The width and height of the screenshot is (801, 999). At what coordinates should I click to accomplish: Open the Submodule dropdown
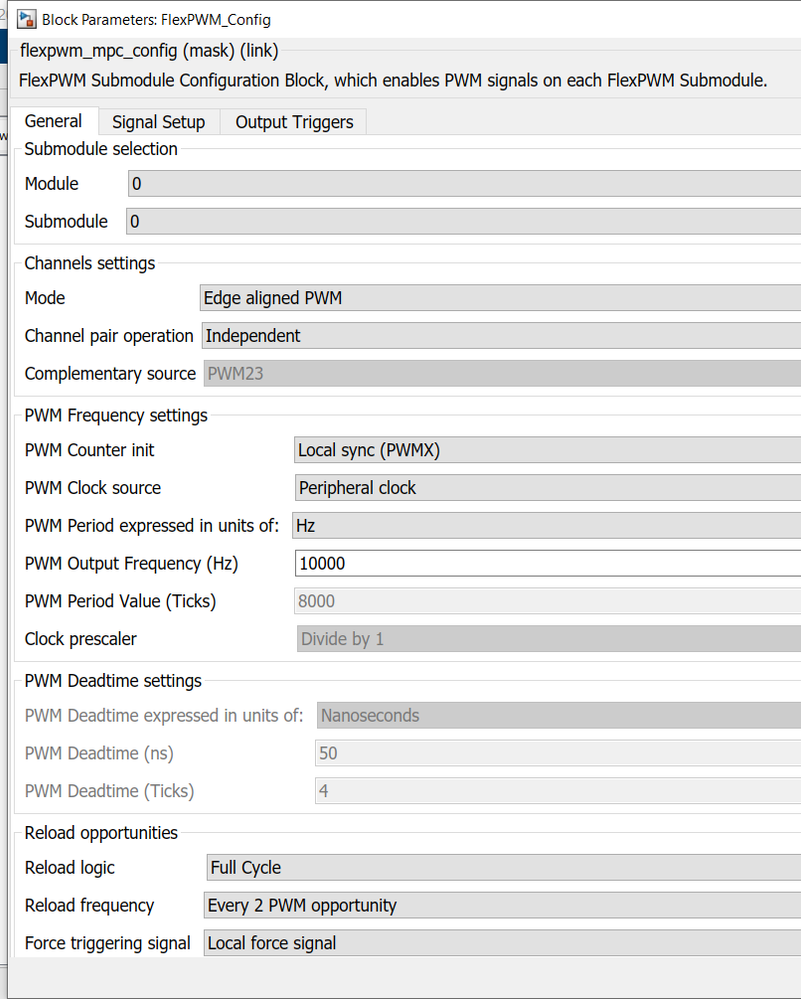pyautogui.click(x=463, y=221)
